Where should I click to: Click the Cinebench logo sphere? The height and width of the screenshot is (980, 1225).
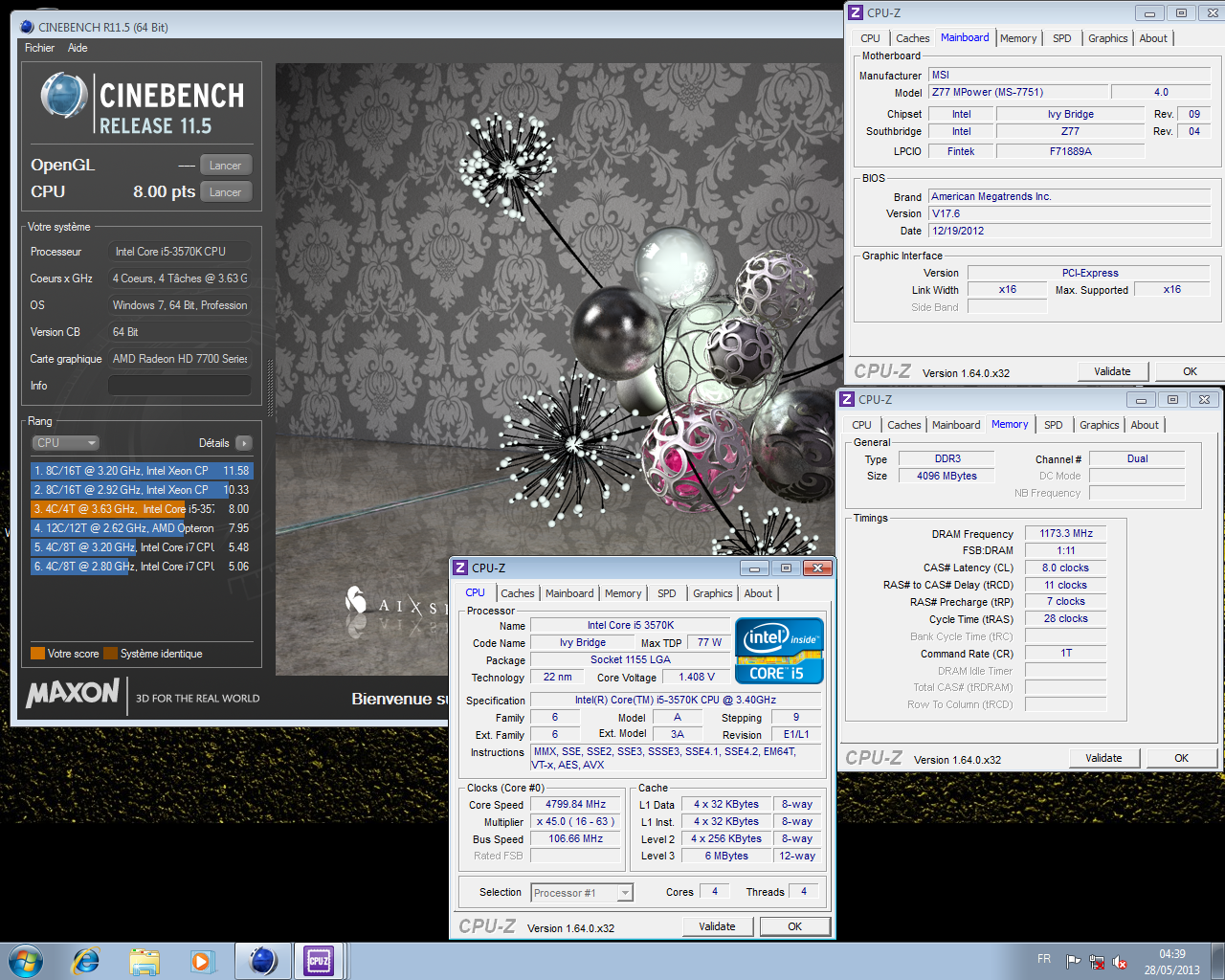[x=64, y=96]
